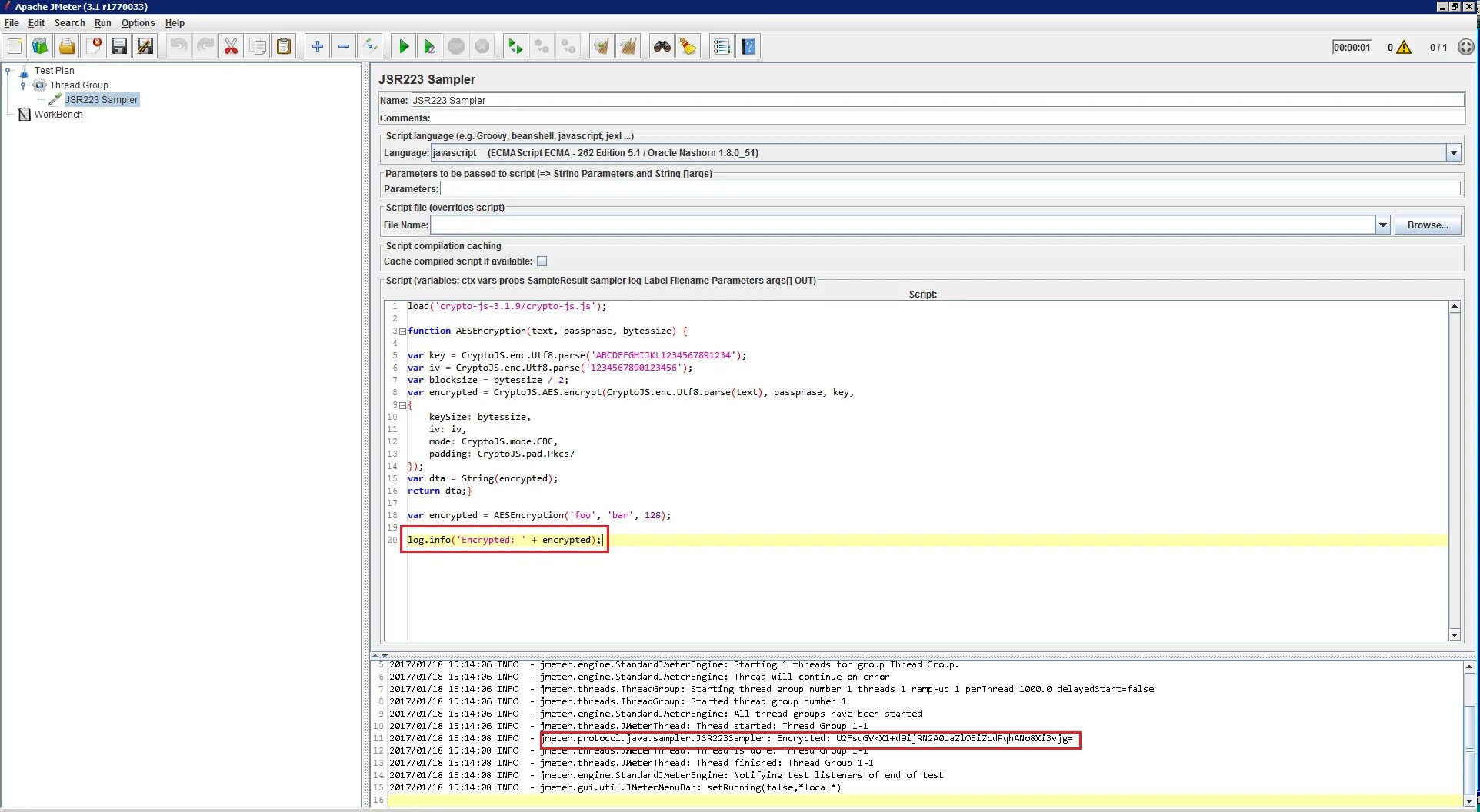Click the warning triangle error counter
The image size is (1480, 812).
(x=1404, y=48)
